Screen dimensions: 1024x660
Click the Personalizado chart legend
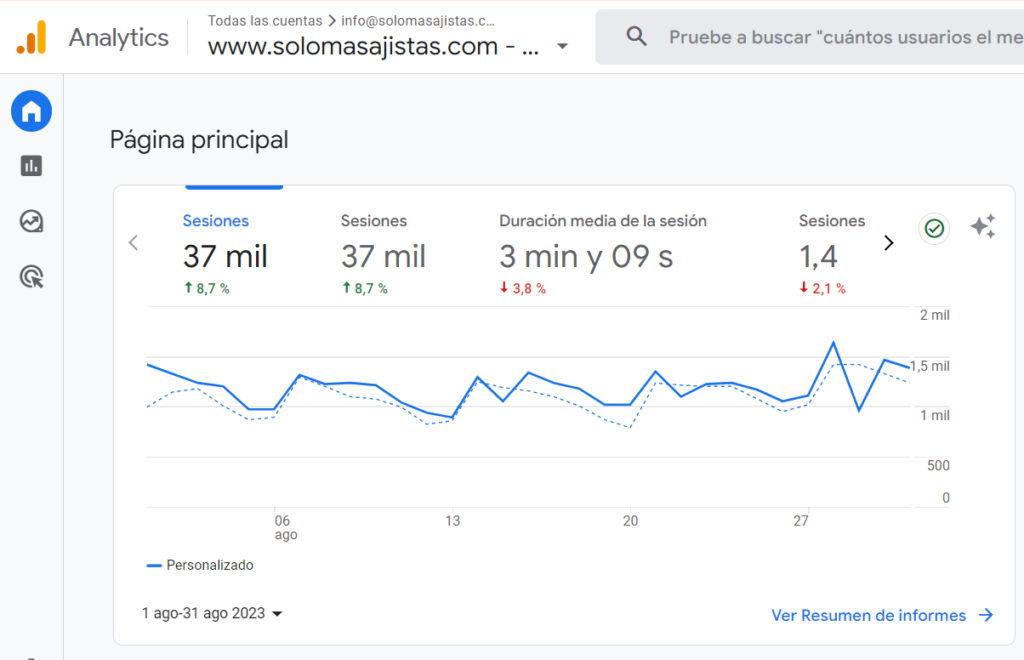tap(200, 565)
